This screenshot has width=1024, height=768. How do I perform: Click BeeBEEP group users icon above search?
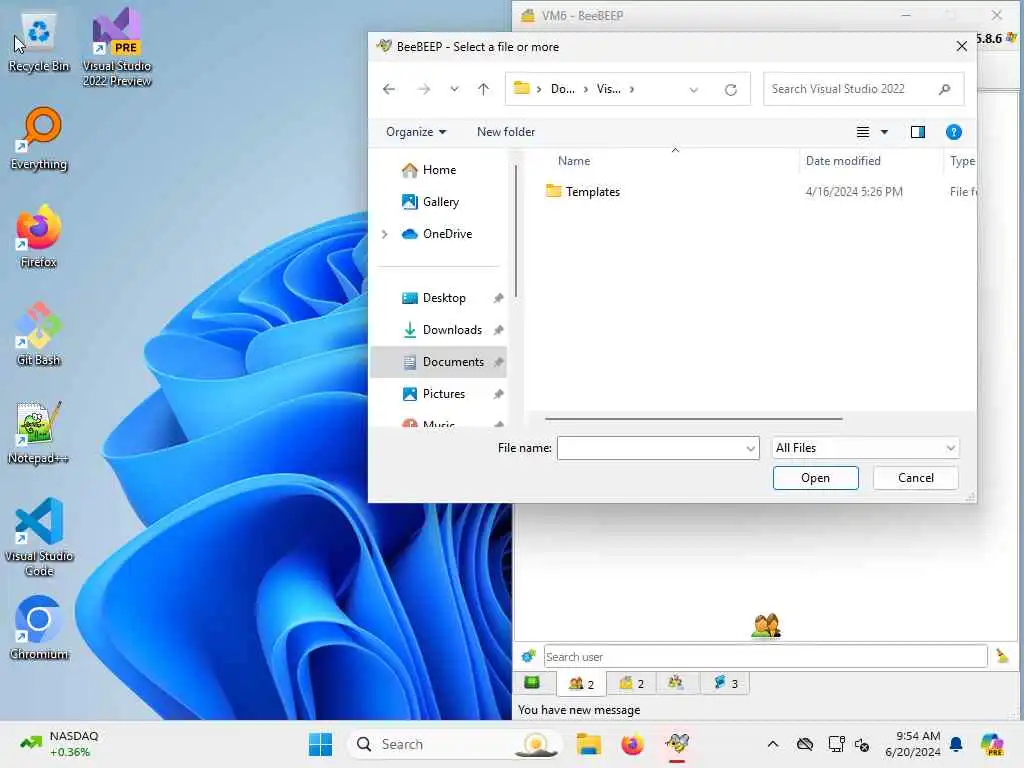point(766,625)
